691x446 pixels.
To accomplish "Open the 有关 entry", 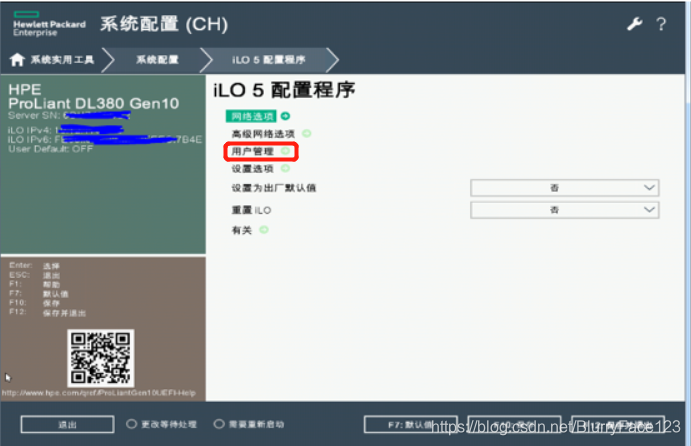I will click(x=242, y=230).
